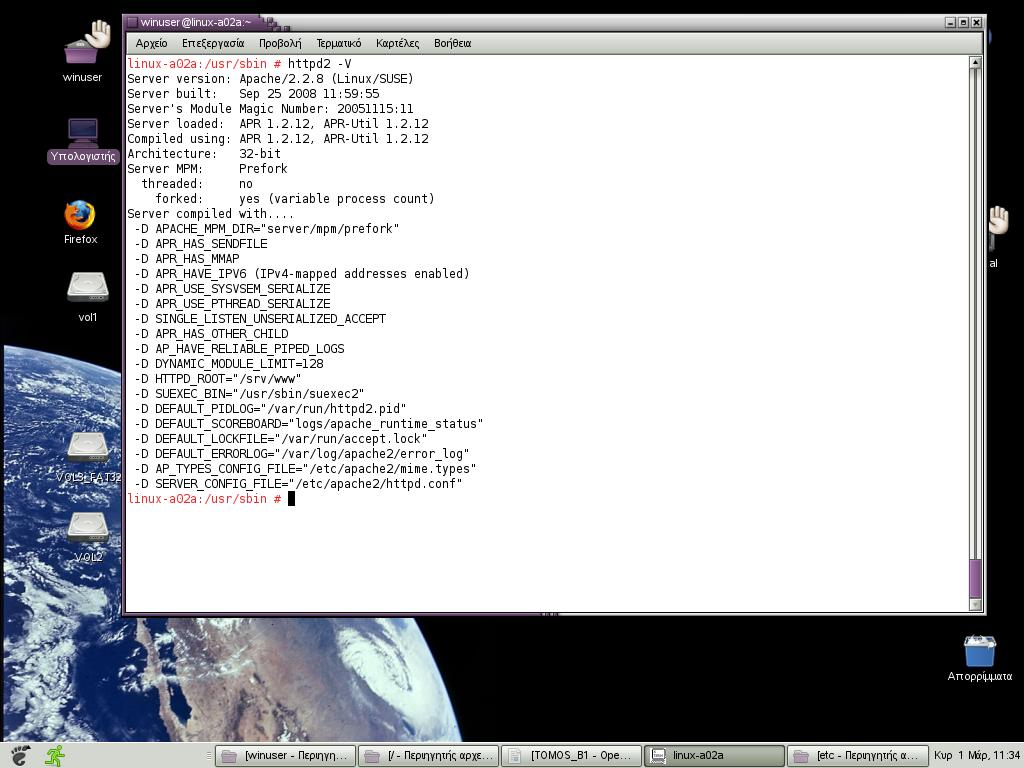This screenshot has width=1024, height=768.
Task: Click the green running man panel icon
Action: click(55, 756)
